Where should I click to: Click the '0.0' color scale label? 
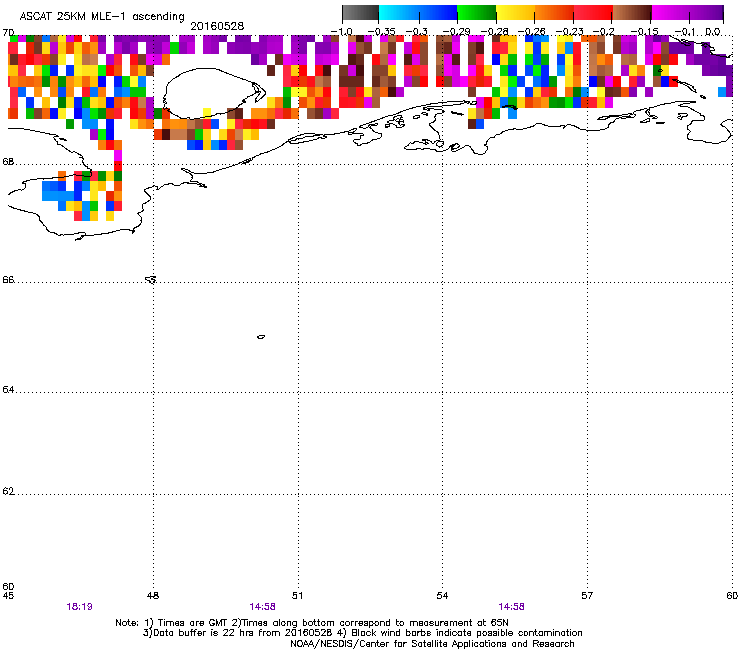[713, 32]
